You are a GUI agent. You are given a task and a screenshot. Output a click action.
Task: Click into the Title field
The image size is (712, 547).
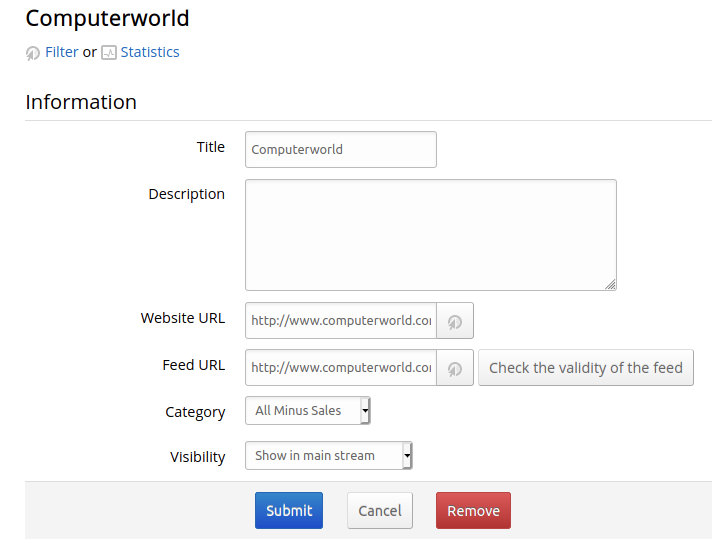(341, 149)
